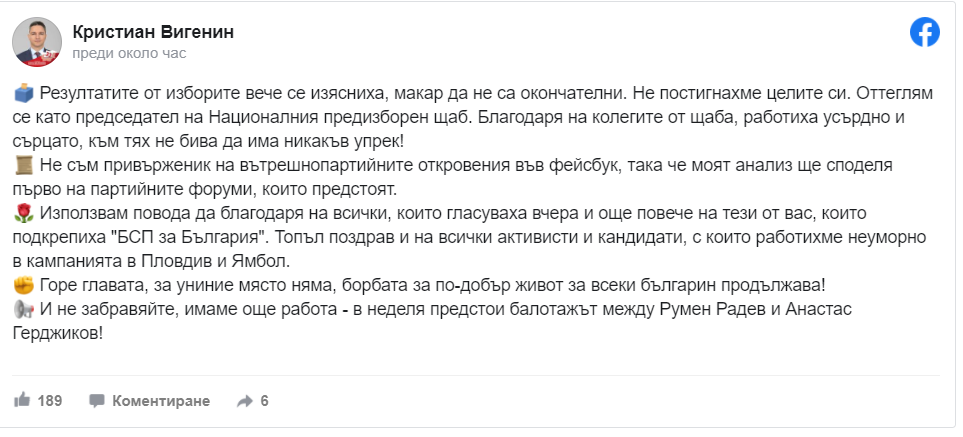Click the comment speech bubble icon
This screenshot has height=437, width=963.
click(97, 401)
